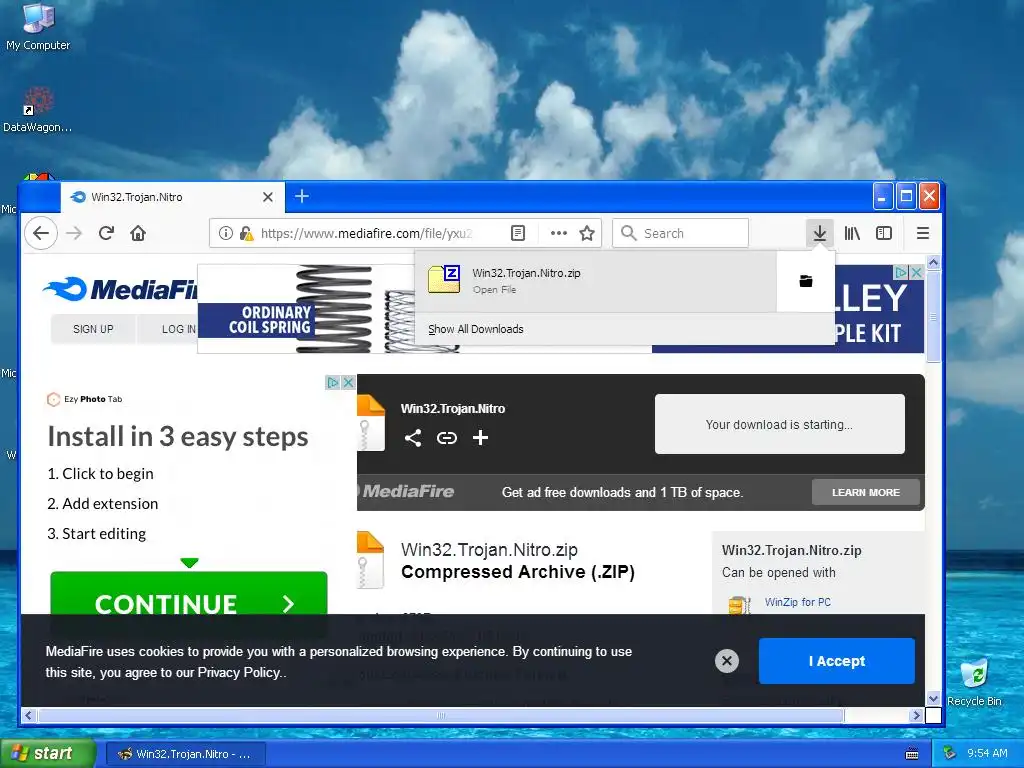This screenshot has height=768, width=1024.
Task: Accept cookies with I Accept button
Action: coord(837,661)
